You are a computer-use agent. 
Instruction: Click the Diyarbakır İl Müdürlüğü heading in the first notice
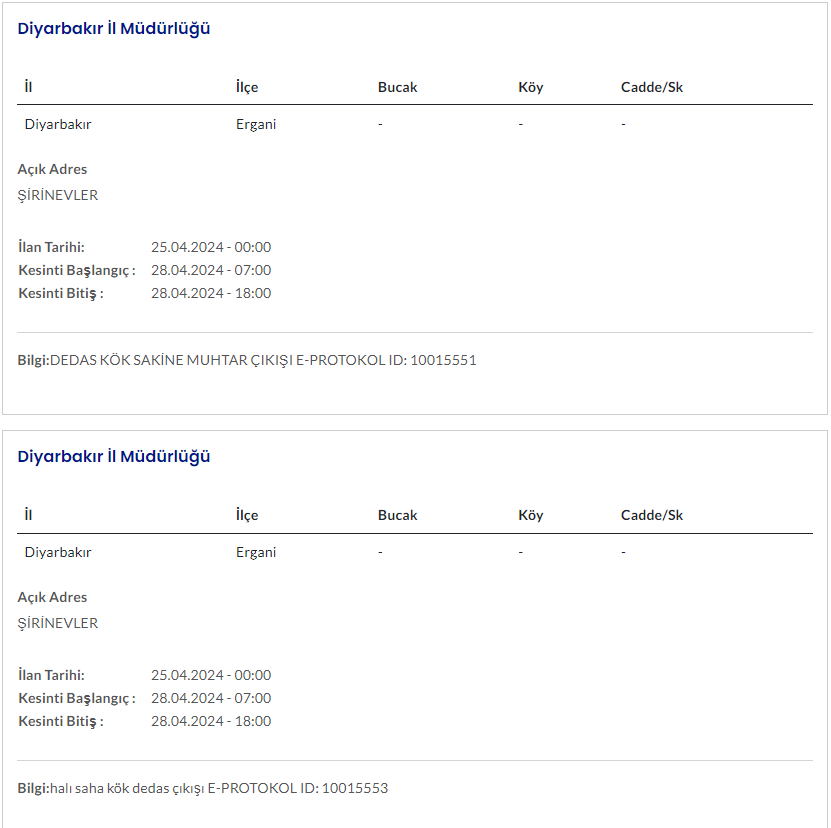coord(114,29)
